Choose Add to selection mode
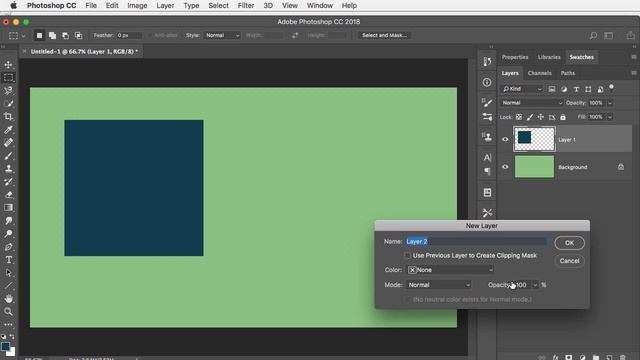This screenshot has height=360, width=640. (x=52, y=36)
